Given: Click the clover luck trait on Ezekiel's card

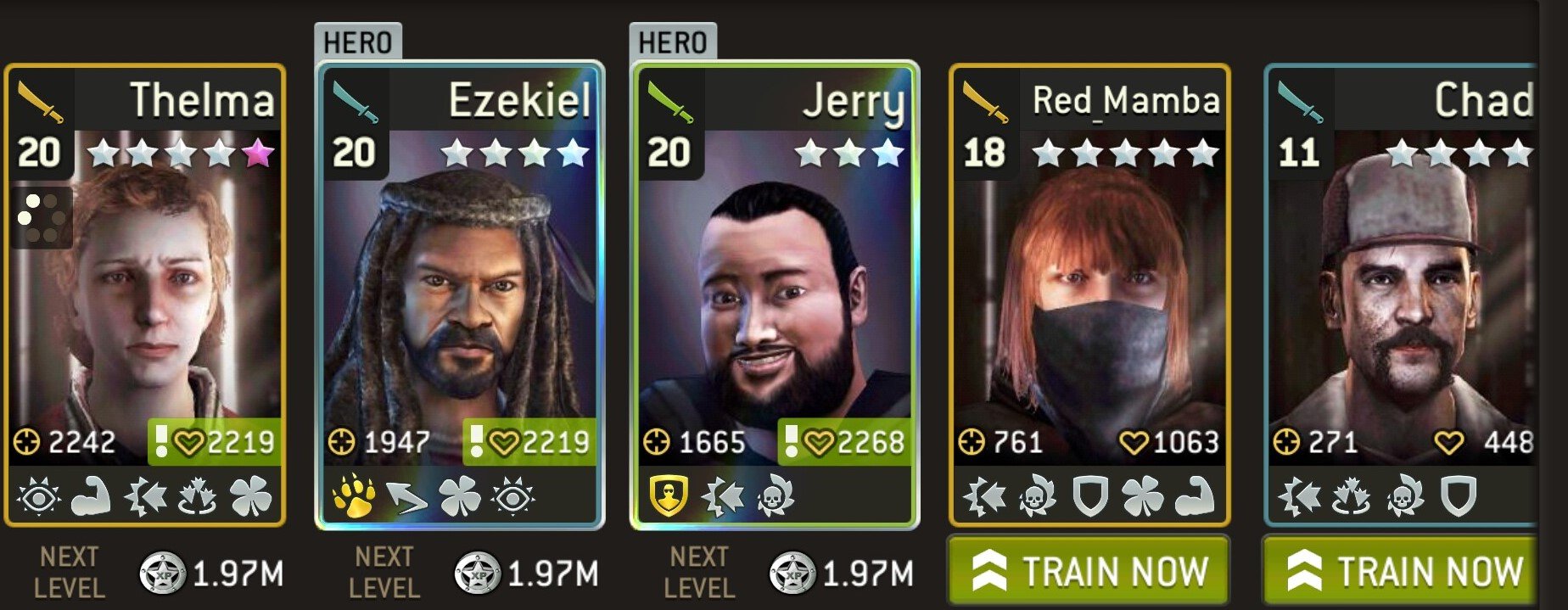Looking at the screenshot, I should (460, 497).
